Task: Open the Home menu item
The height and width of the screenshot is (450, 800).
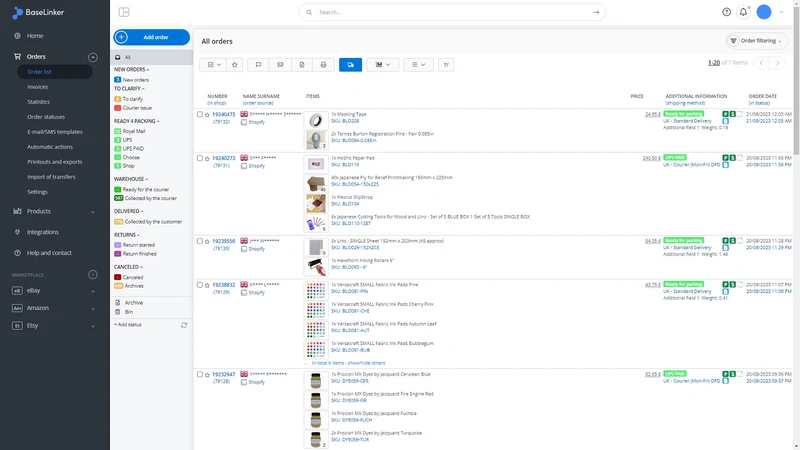Action: click(35, 36)
